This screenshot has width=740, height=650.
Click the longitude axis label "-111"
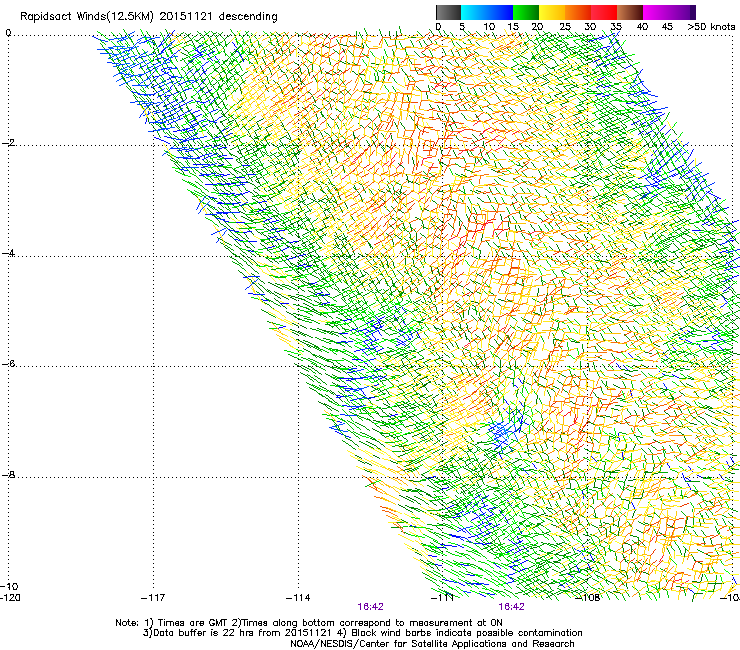443,598
